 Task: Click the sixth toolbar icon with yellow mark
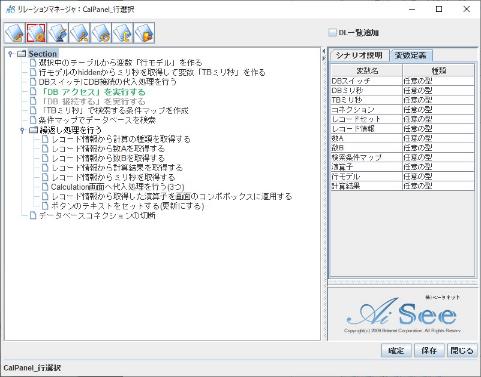pyautogui.click(x=122, y=33)
